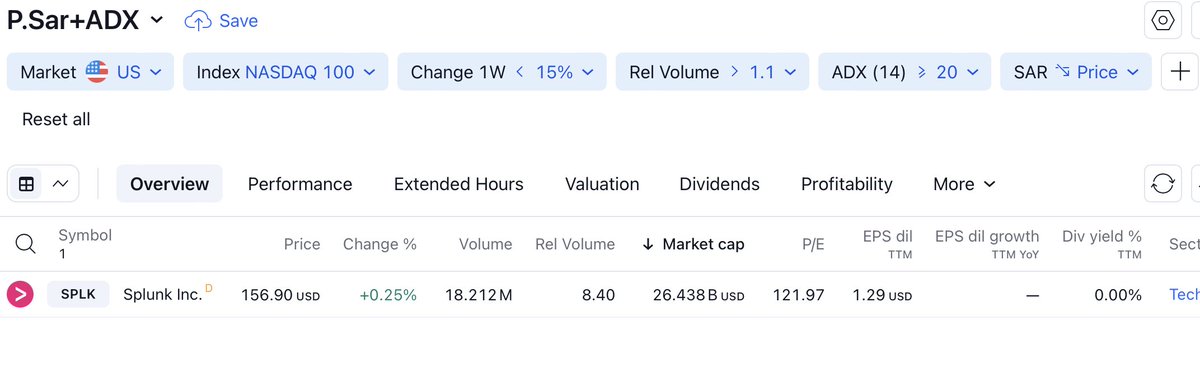Click the refresh icon button
Viewport: 1200px width, 387px height.
[x=1162, y=184]
